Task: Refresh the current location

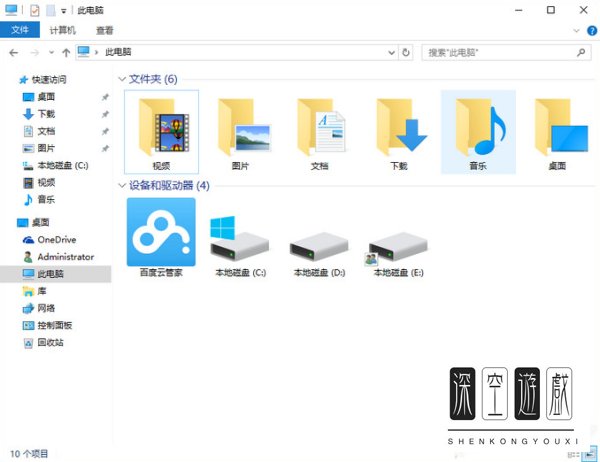Action: pyautogui.click(x=406, y=52)
